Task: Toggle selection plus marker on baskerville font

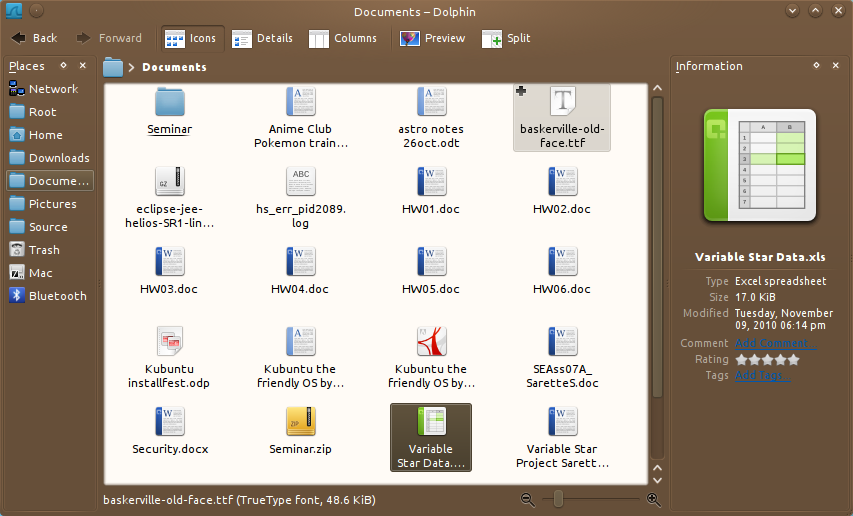Action: 521,91
